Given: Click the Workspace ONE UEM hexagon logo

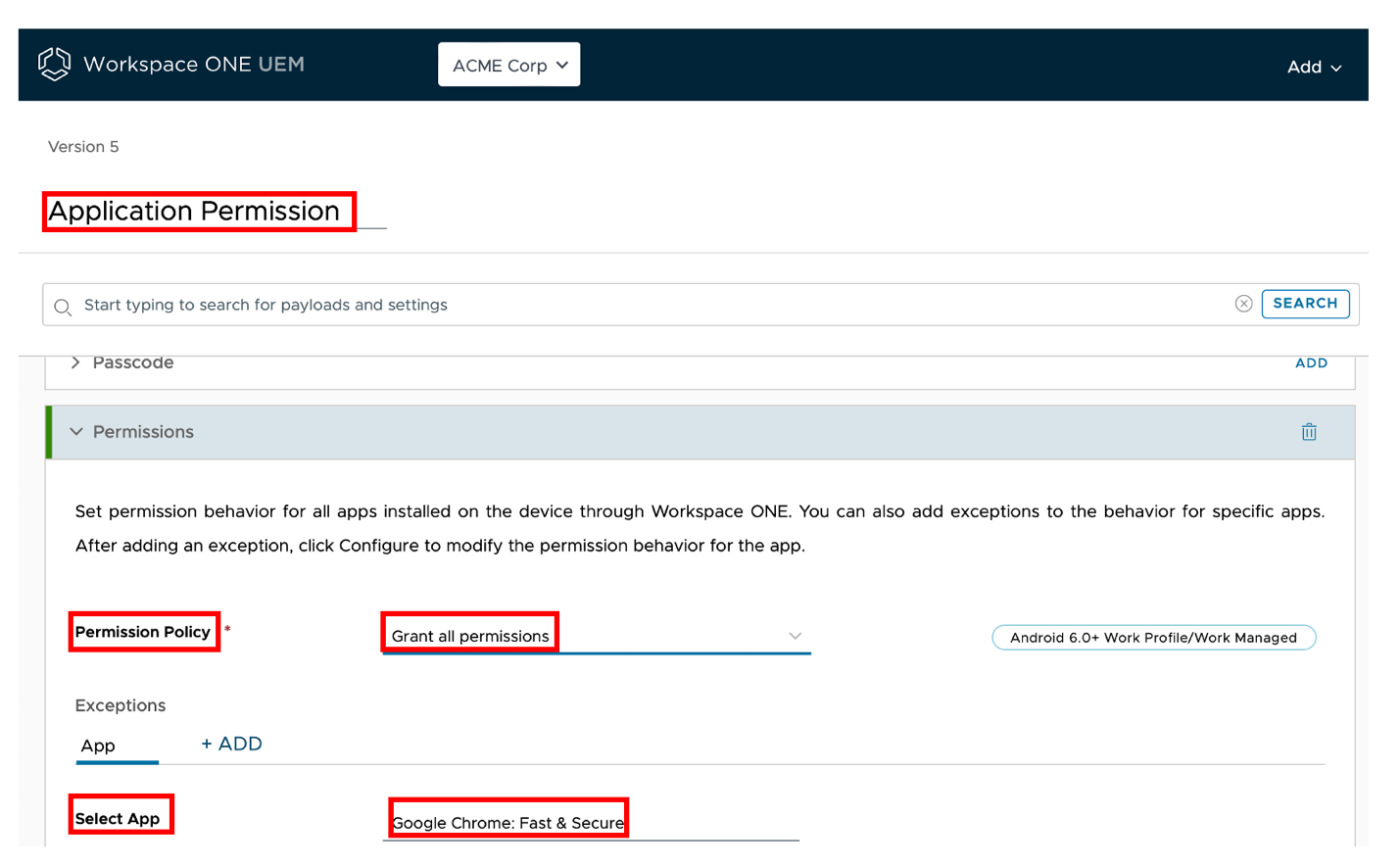Looking at the screenshot, I should (x=54, y=64).
